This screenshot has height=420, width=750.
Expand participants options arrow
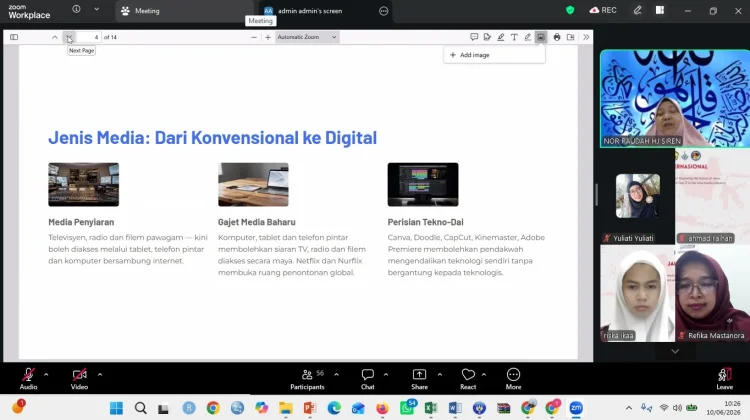pos(336,375)
